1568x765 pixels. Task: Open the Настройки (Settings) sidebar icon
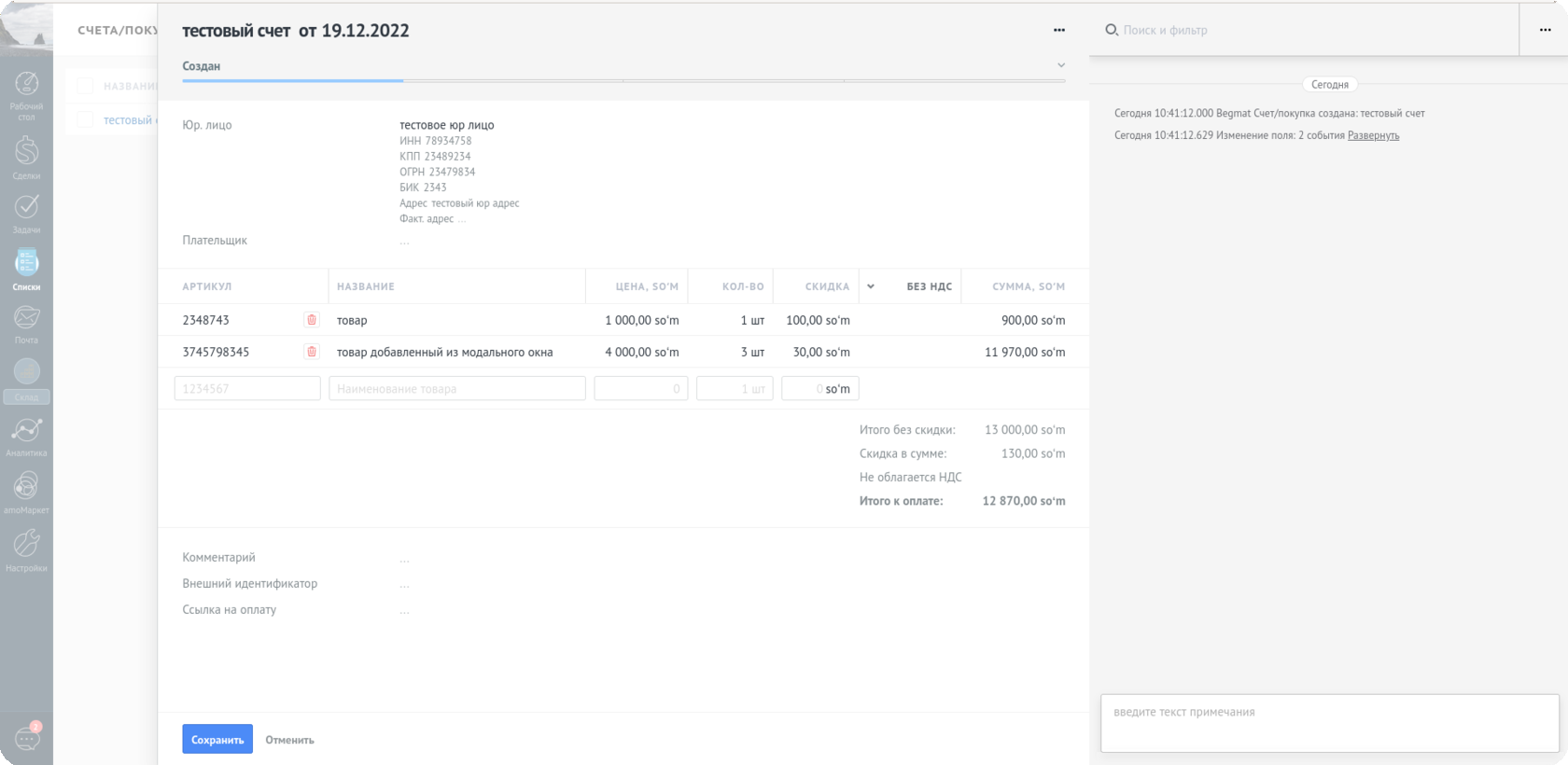[26, 549]
